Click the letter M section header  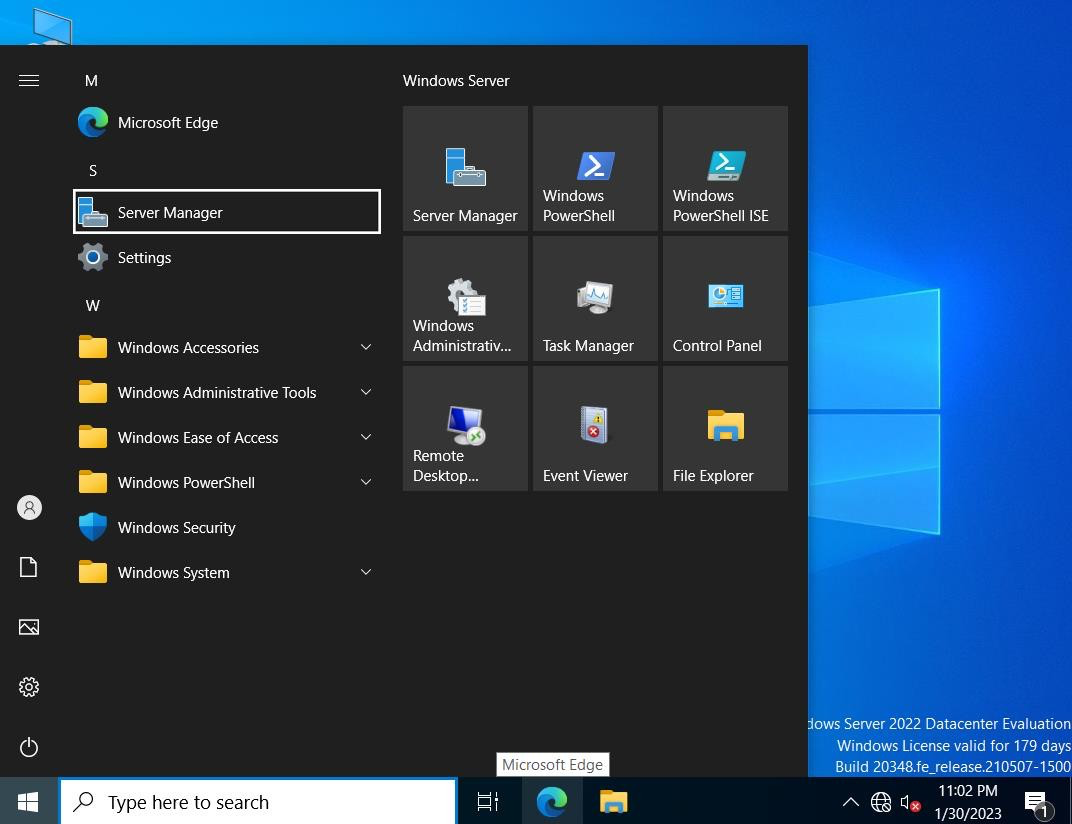(92, 81)
